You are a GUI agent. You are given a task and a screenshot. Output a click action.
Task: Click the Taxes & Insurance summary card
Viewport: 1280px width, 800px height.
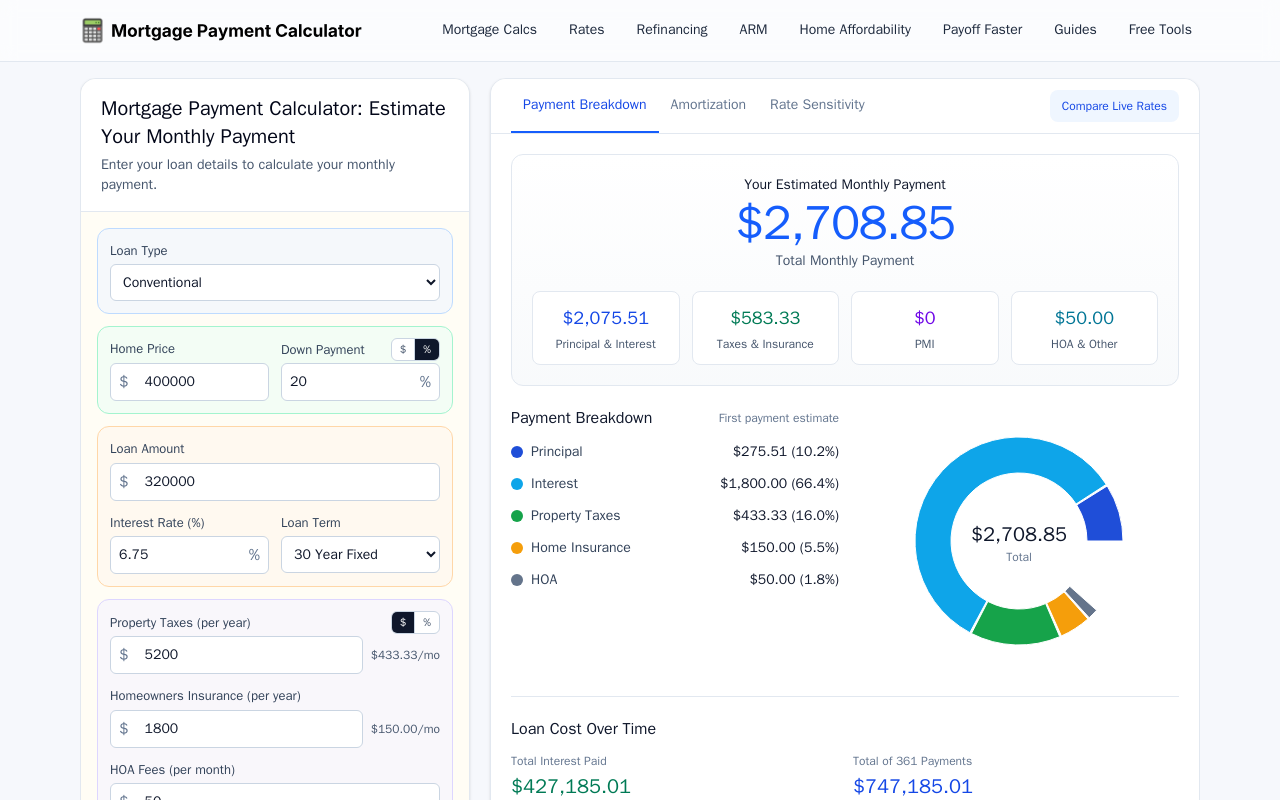[x=765, y=328]
